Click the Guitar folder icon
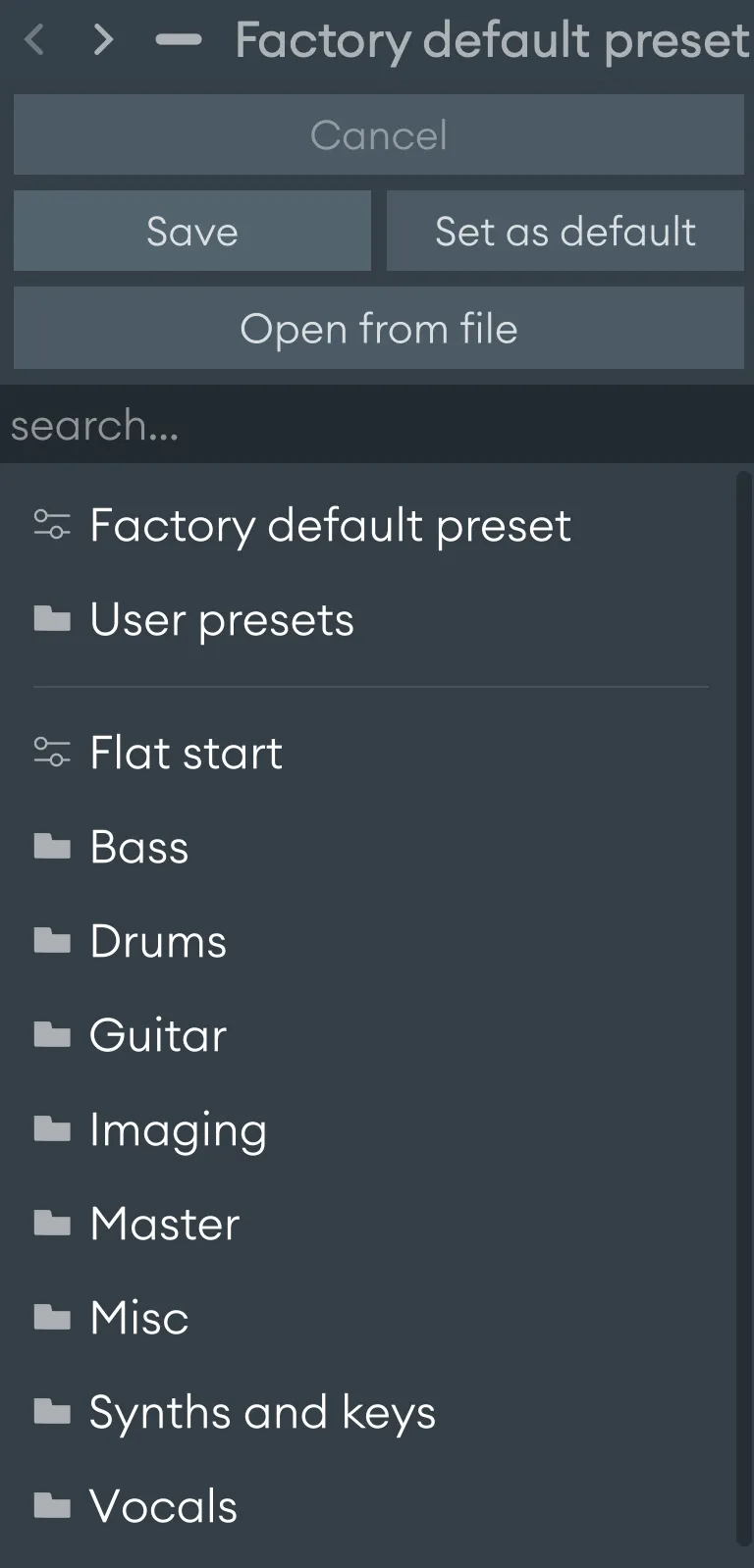The width and height of the screenshot is (754, 1568). pos(53,1034)
